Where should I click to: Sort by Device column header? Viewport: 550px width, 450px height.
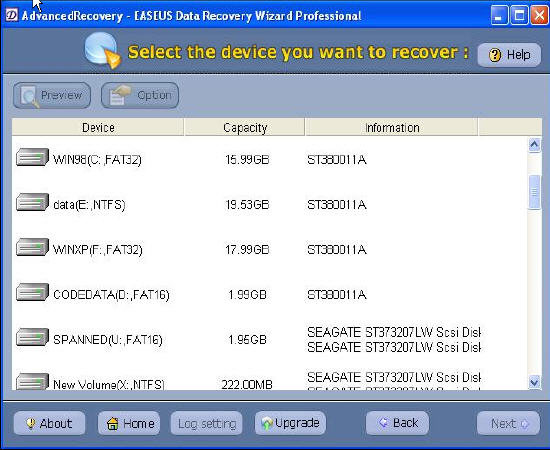point(98,127)
